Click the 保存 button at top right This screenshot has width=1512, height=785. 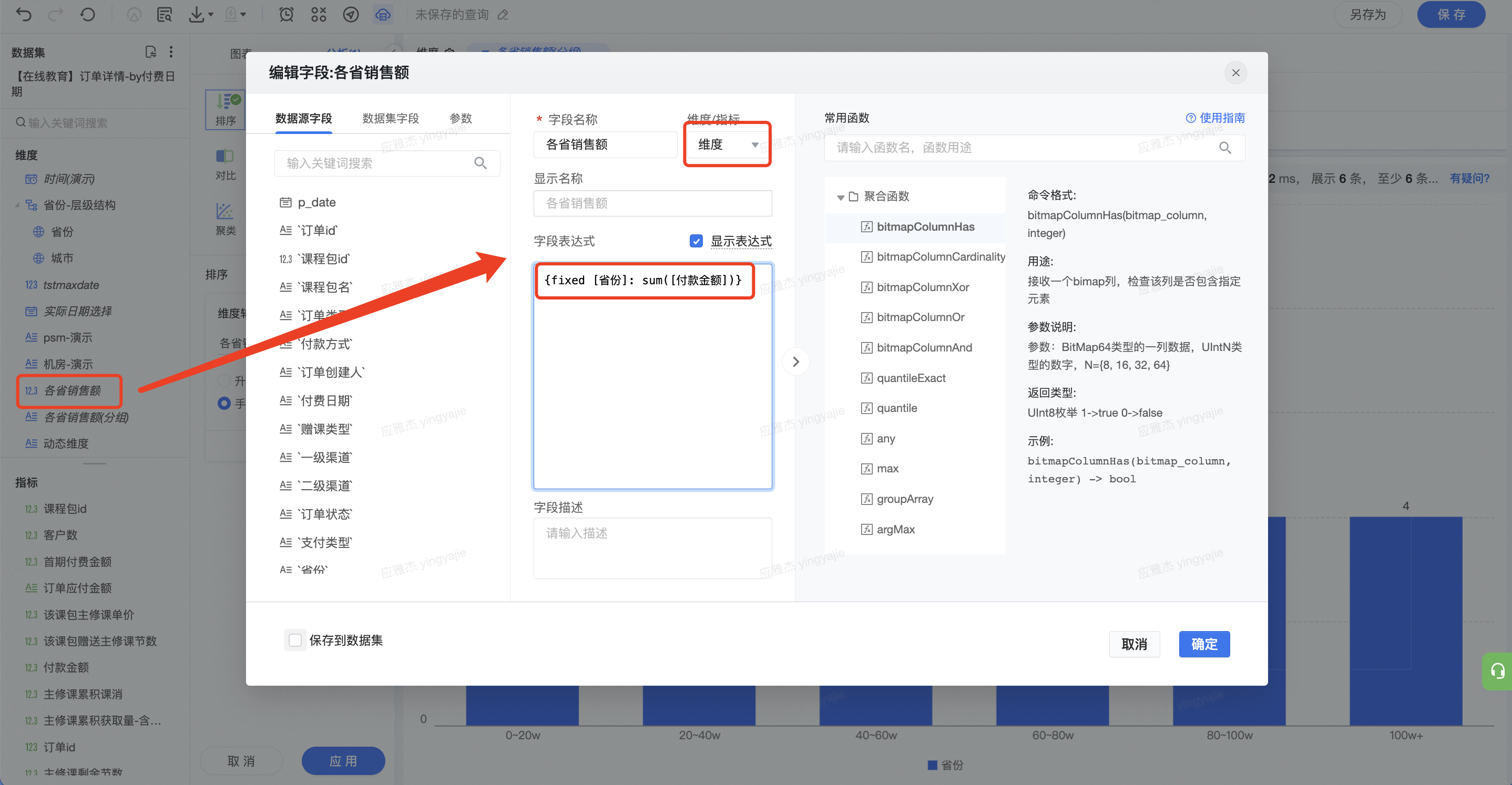(x=1451, y=15)
